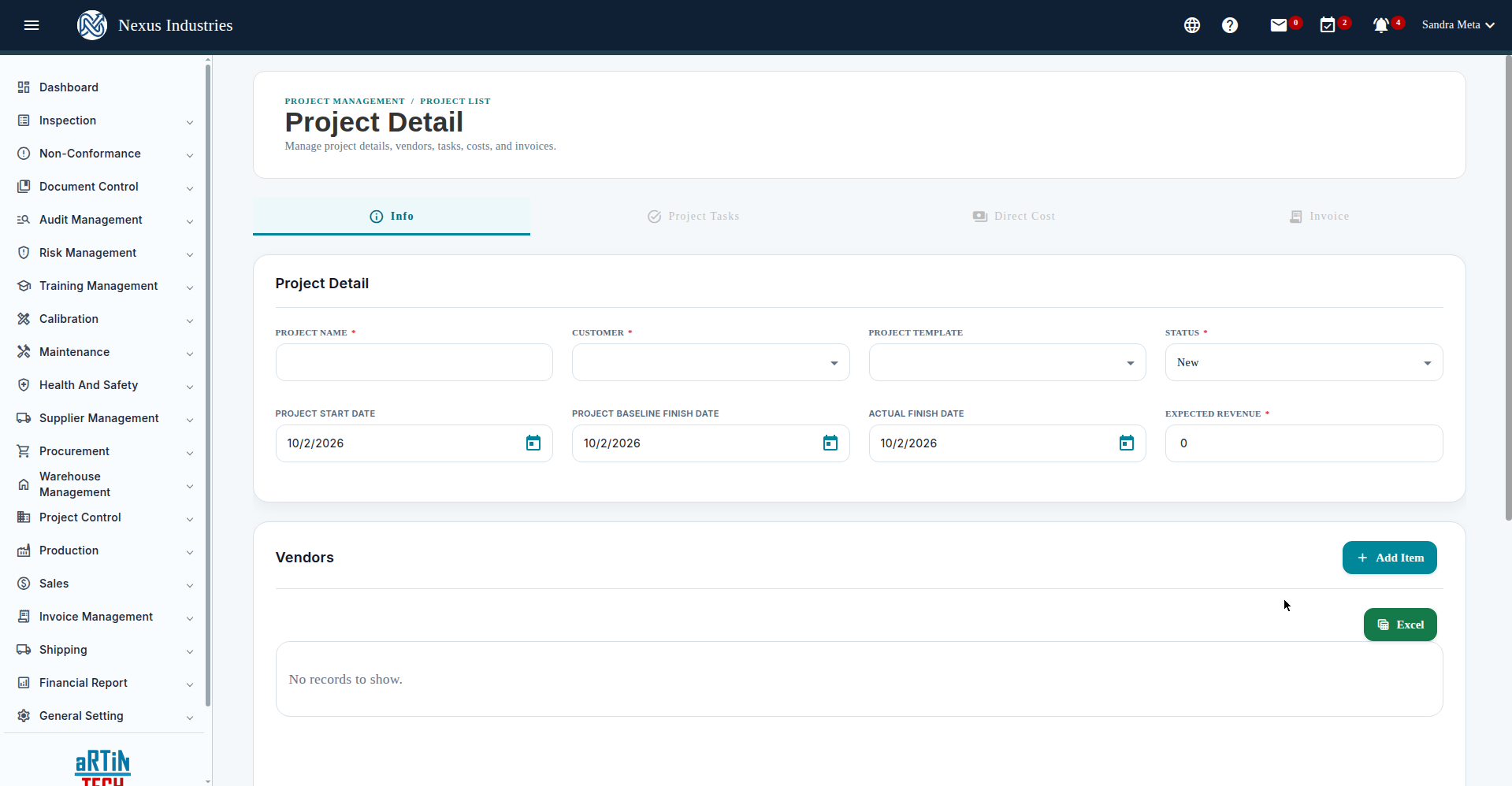The image size is (1512, 786).
Task: Click the Sales dollar icon
Action: pyautogui.click(x=24, y=584)
